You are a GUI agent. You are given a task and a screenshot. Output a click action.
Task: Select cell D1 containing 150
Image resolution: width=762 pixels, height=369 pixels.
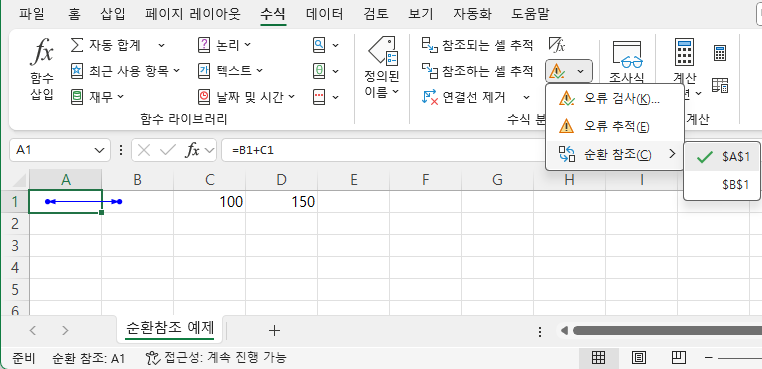[281, 201]
